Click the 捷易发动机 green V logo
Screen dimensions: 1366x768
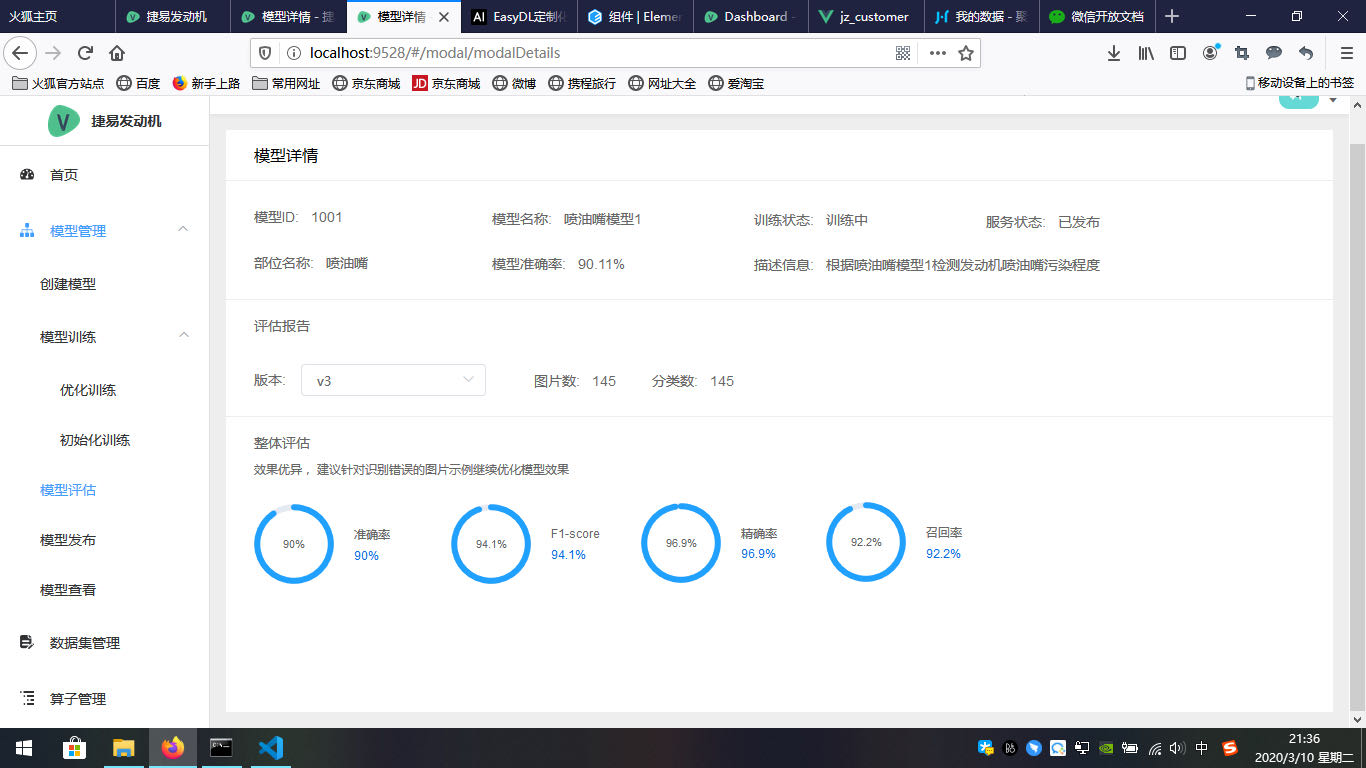click(64, 121)
